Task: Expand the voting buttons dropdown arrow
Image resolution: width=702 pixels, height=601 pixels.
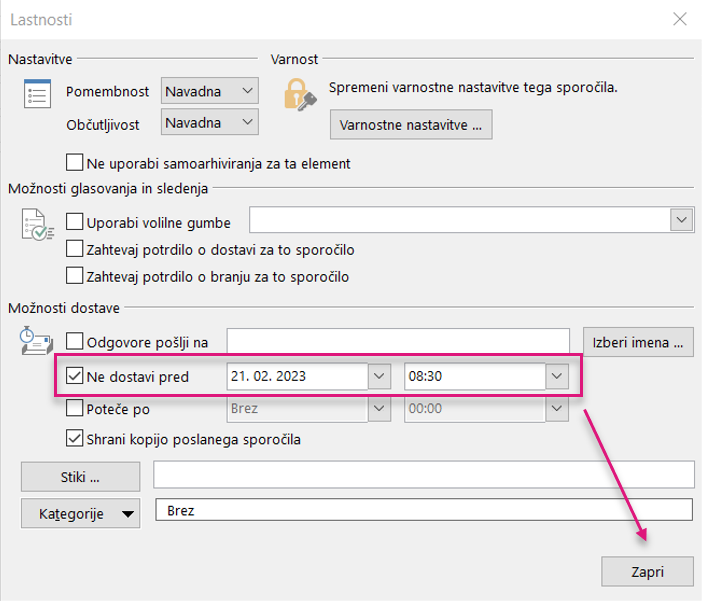Action: click(x=681, y=220)
